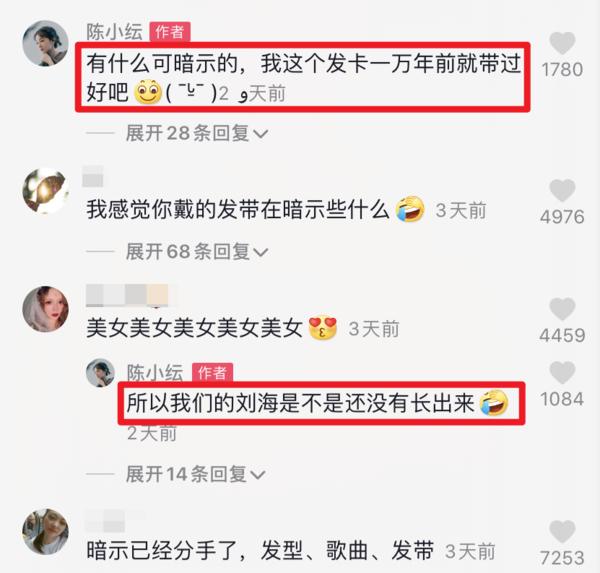Open 陈小纭 avatar on the top comment

pos(46,43)
